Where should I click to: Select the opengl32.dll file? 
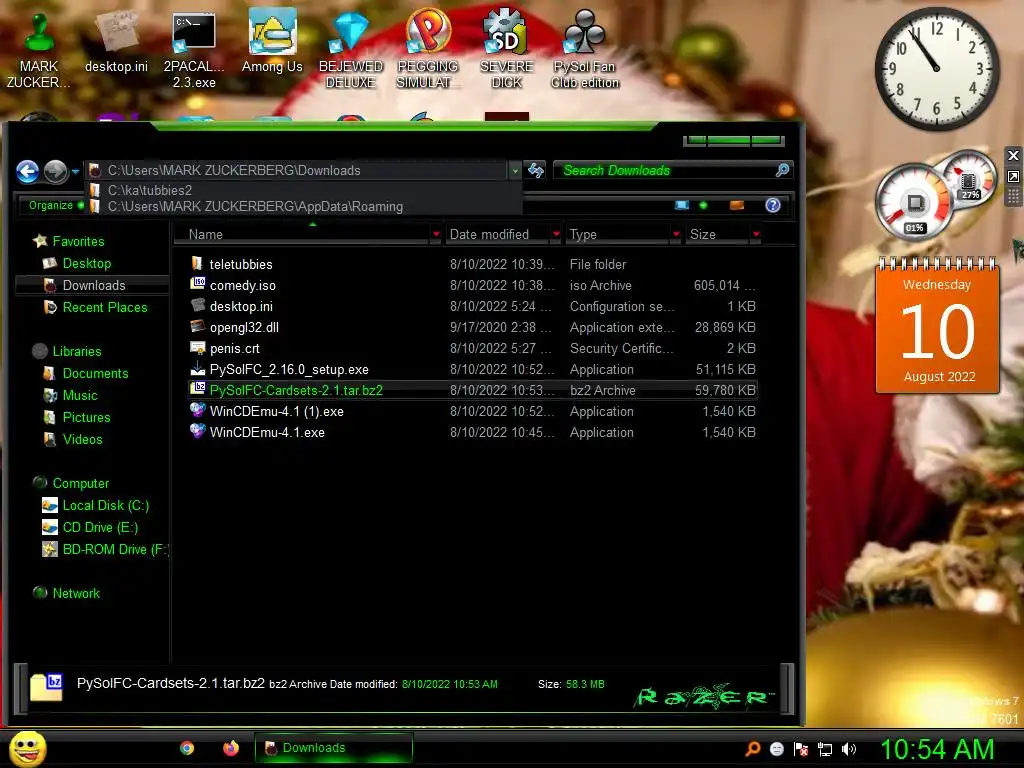click(x=473, y=327)
